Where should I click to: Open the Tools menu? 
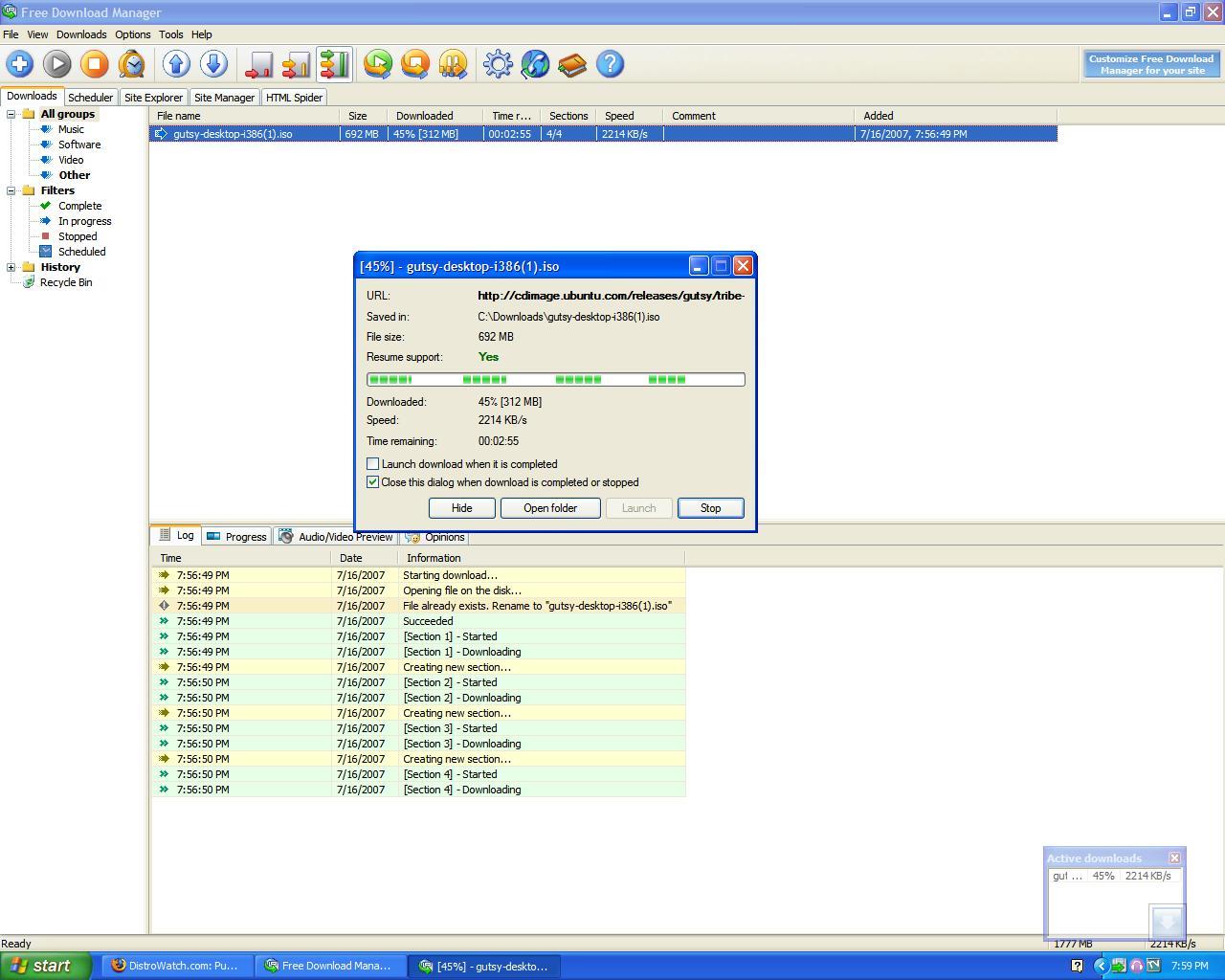pyautogui.click(x=171, y=34)
